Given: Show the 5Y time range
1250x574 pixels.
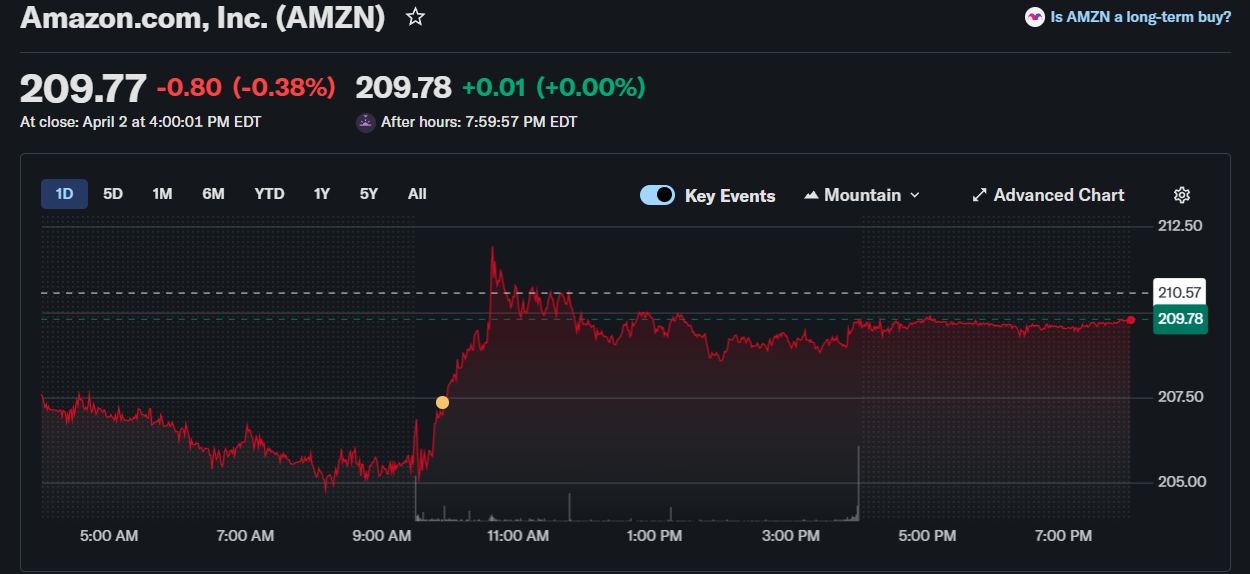Looking at the screenshot, I should coord(369,194).
